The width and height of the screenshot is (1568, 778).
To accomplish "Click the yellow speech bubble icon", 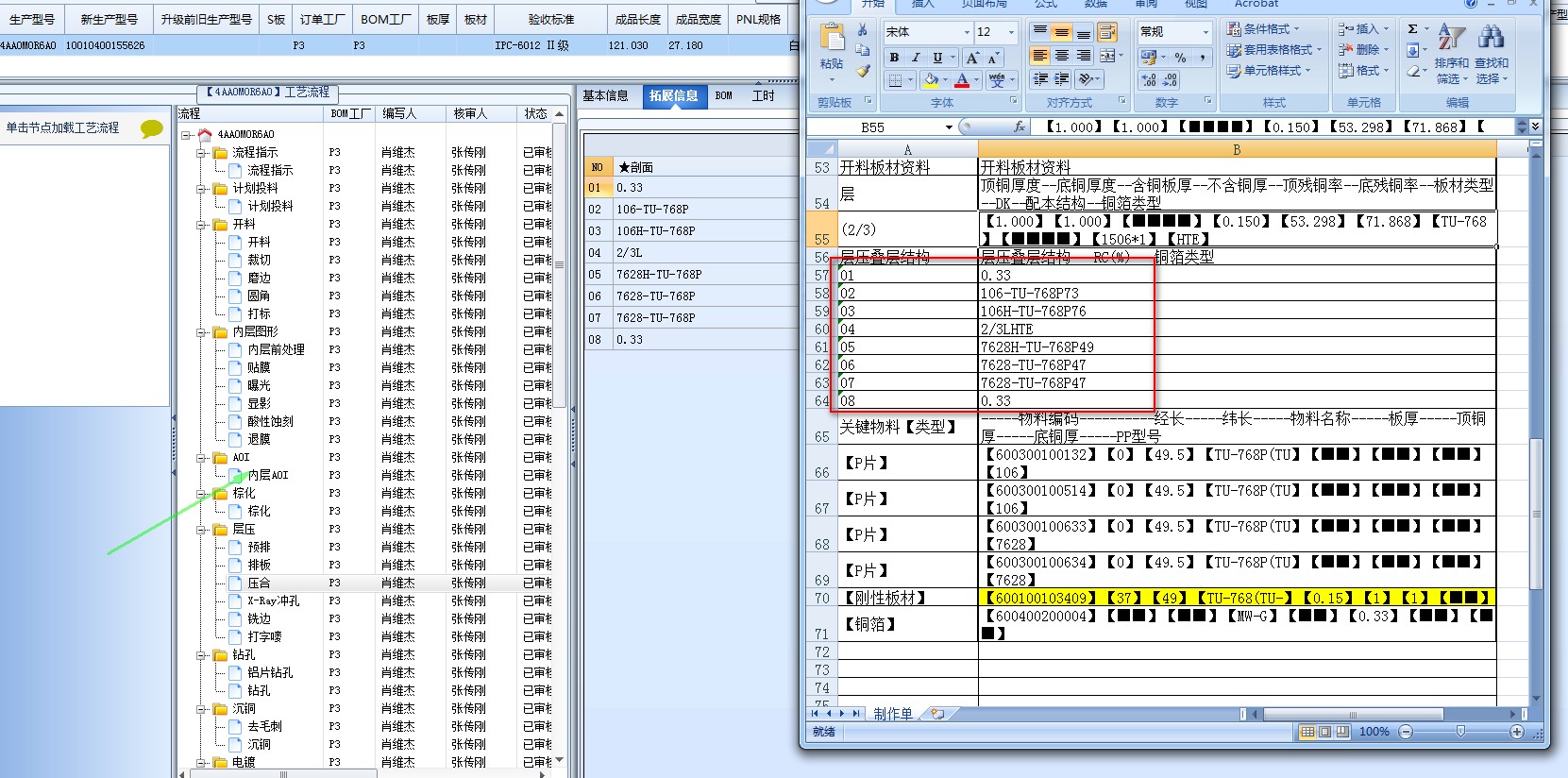I will pyautogui.click(x=151, y=128).
